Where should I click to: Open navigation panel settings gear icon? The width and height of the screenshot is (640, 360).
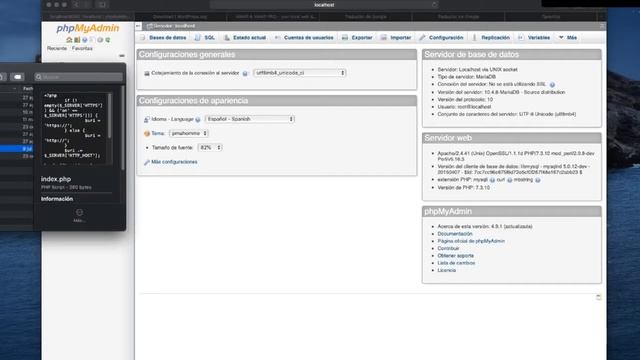[100, 40]
